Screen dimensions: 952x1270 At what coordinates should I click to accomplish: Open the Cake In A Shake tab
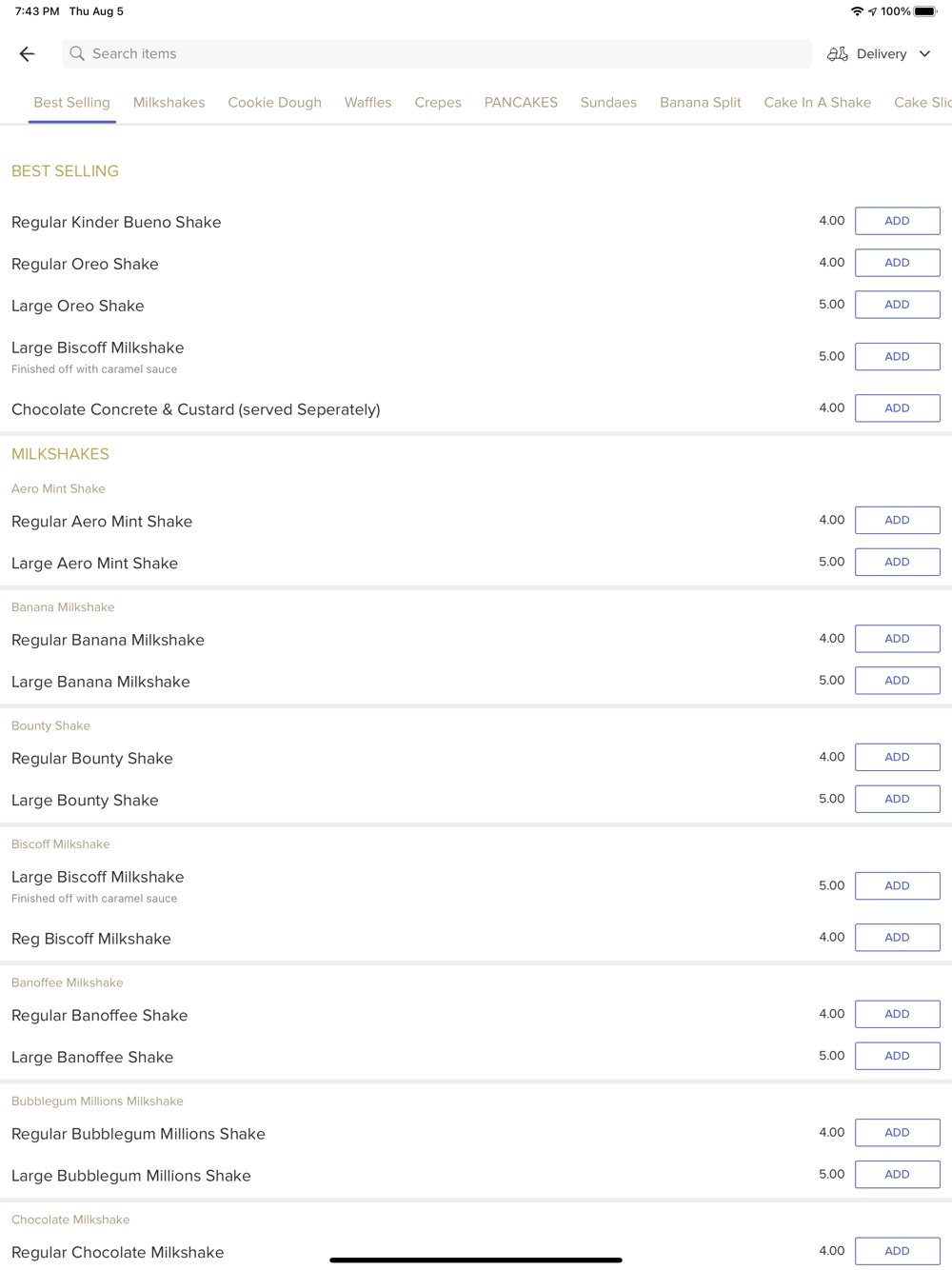817,102
